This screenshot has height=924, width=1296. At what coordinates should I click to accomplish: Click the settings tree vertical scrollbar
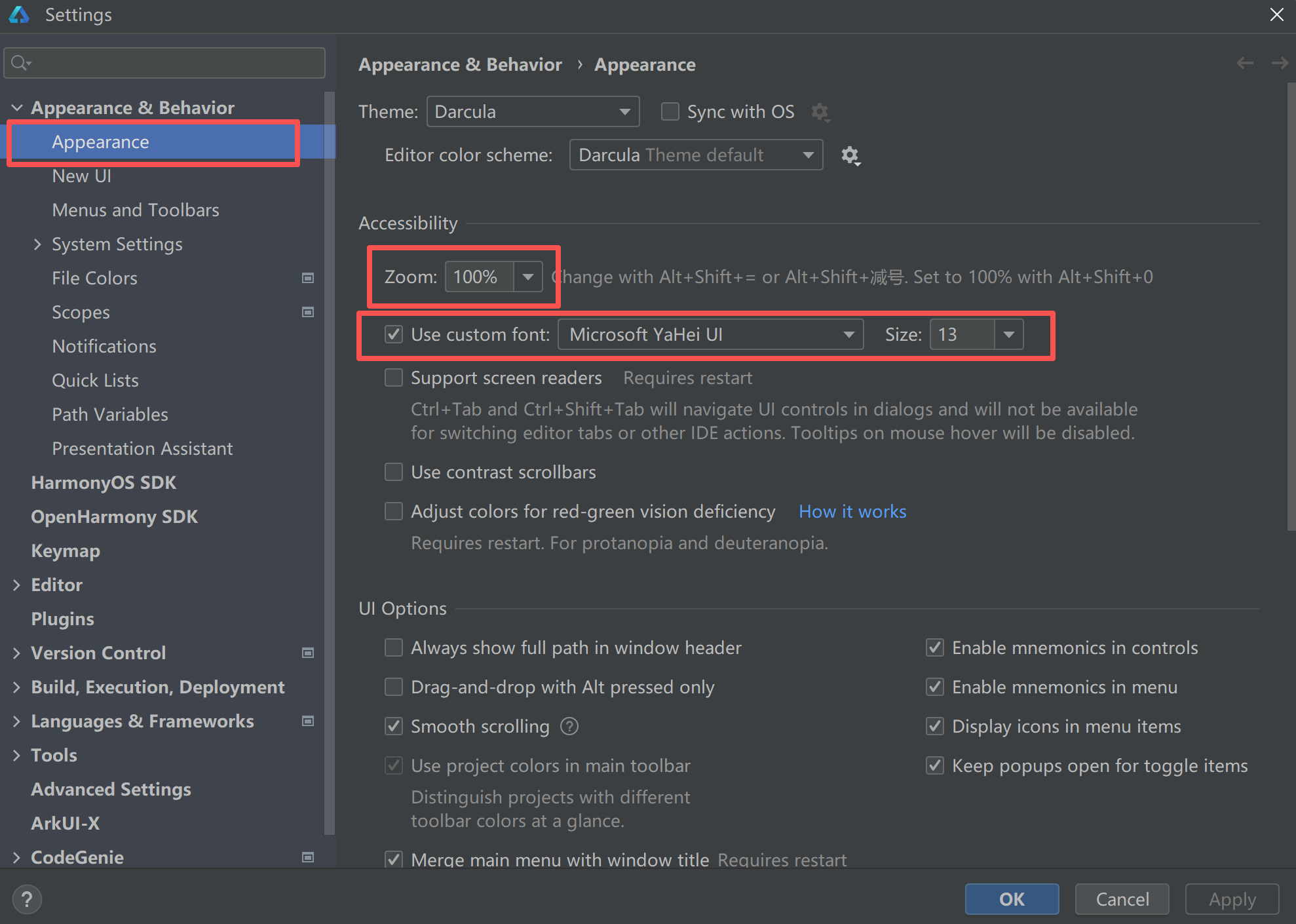[330, 459]
